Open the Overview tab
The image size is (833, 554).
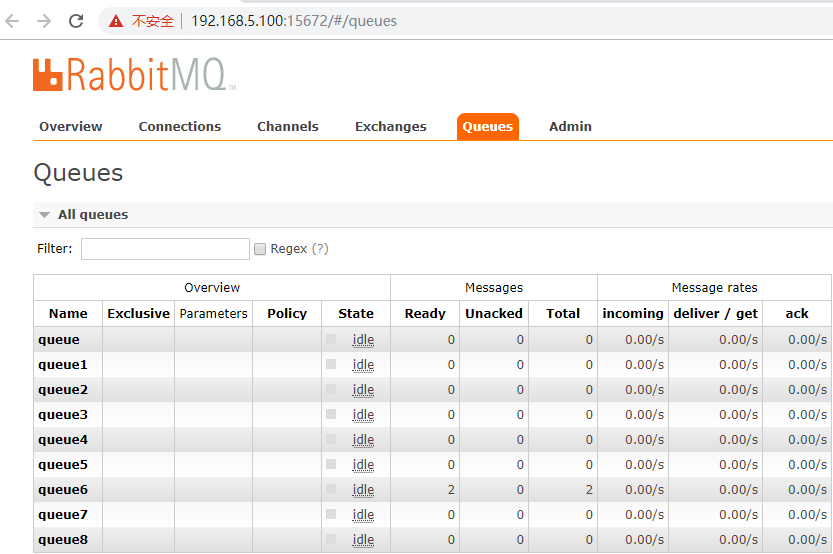coord(71,126)
